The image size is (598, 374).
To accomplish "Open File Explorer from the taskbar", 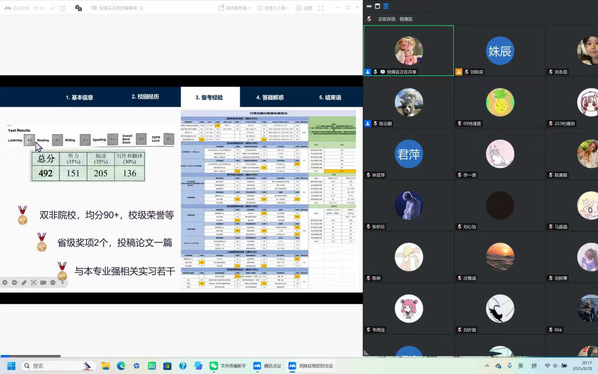I will click(x=106, y=366).
